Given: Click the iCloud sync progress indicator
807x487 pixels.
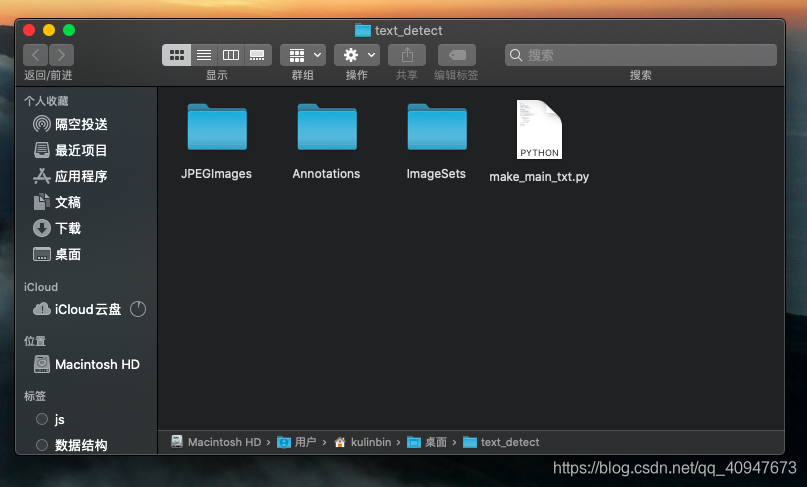Looking at the screenshot, I should click(138, 309).
